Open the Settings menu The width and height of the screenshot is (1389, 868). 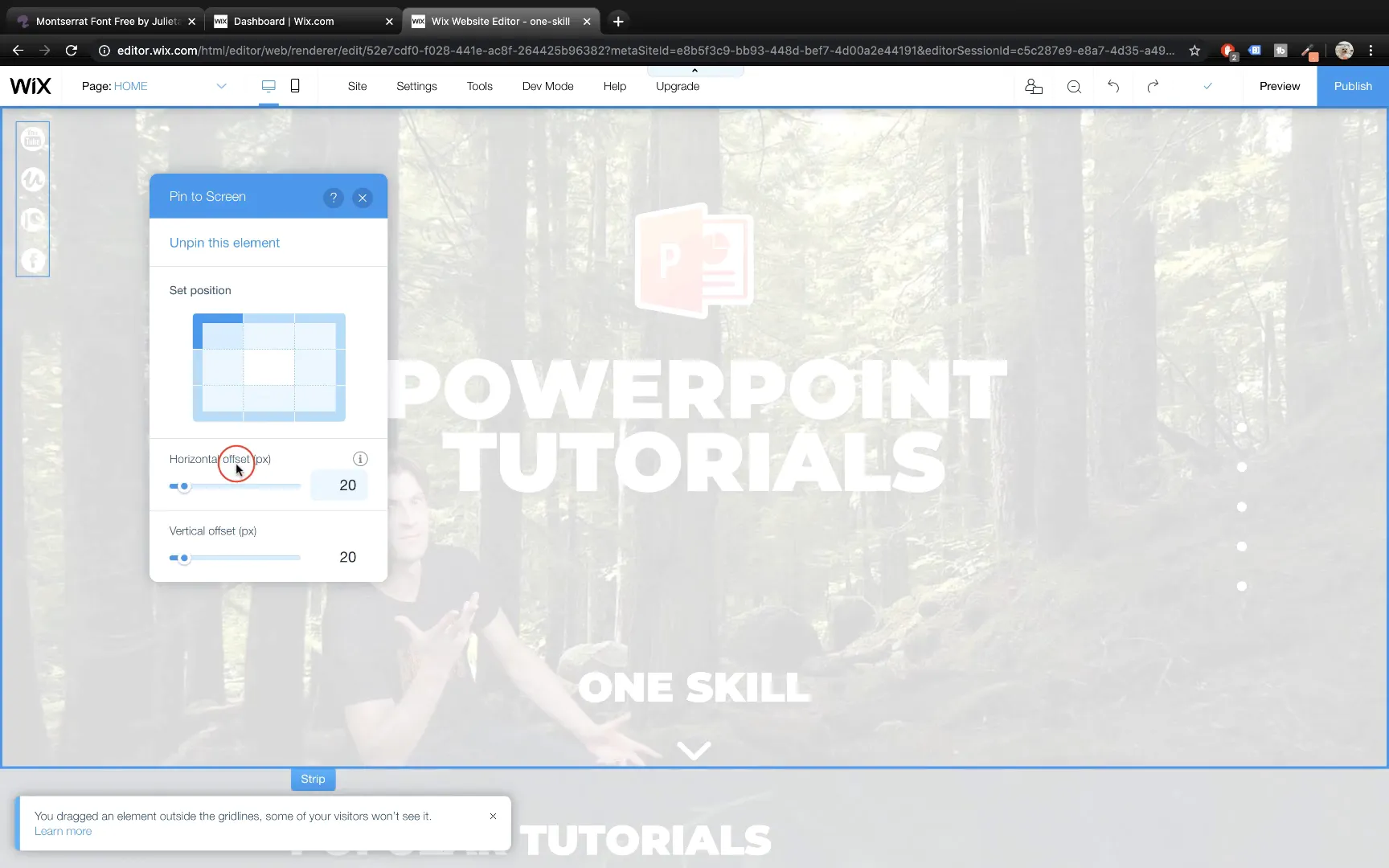click(416, 86)
